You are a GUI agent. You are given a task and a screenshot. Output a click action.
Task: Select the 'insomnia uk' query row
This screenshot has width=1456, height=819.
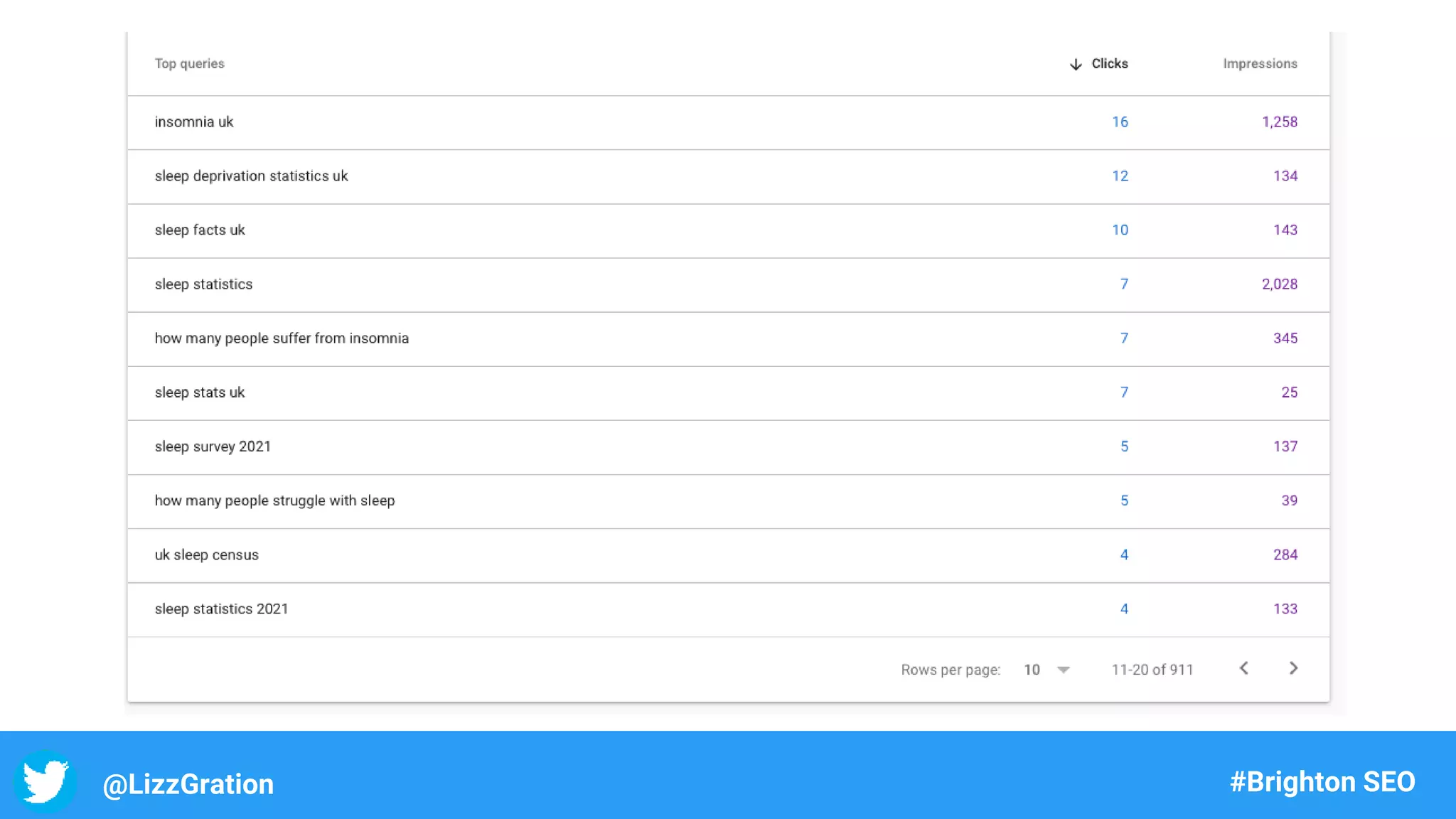pos(194,122)
